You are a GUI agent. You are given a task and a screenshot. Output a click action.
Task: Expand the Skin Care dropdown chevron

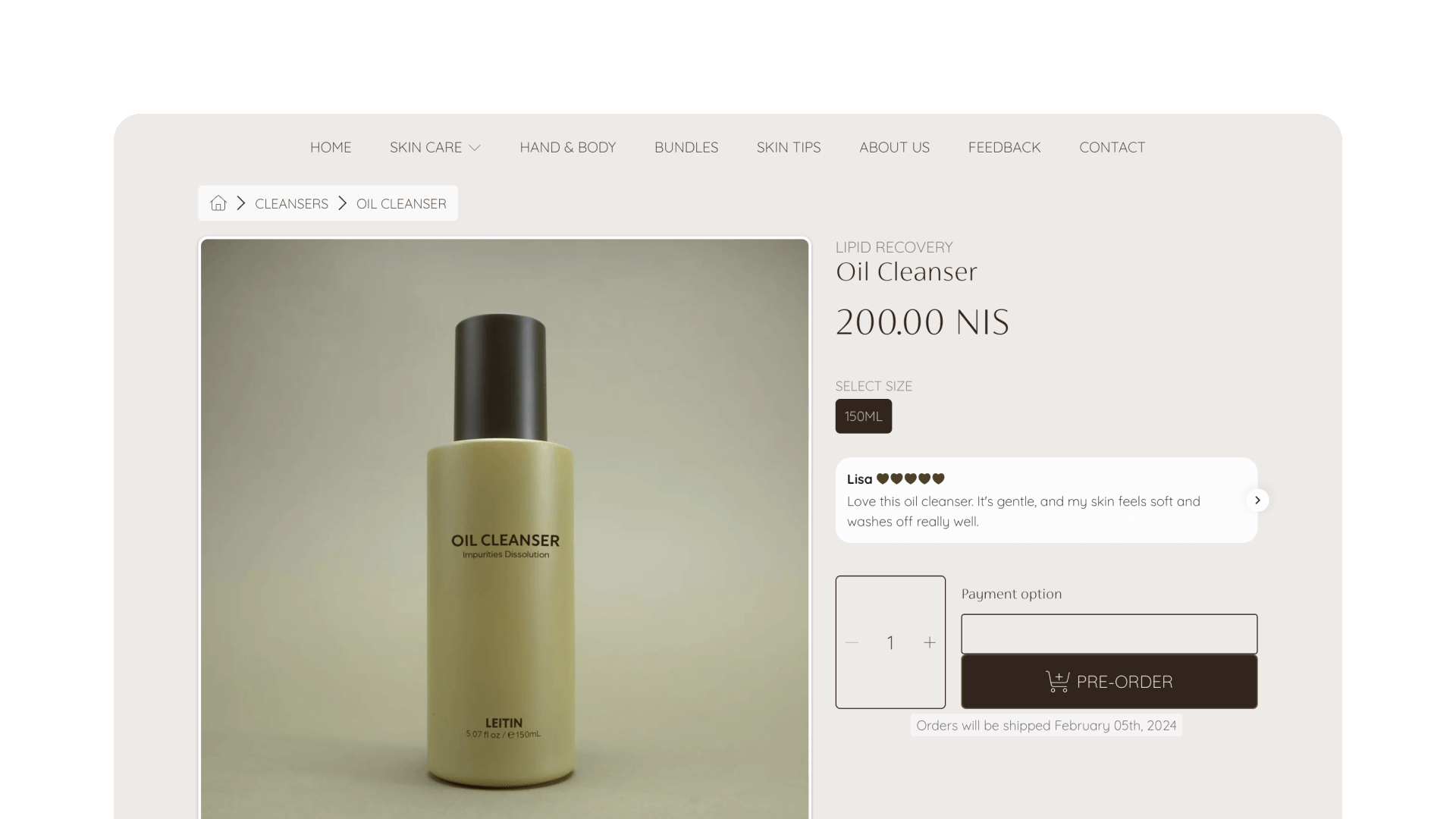[475, 148]
